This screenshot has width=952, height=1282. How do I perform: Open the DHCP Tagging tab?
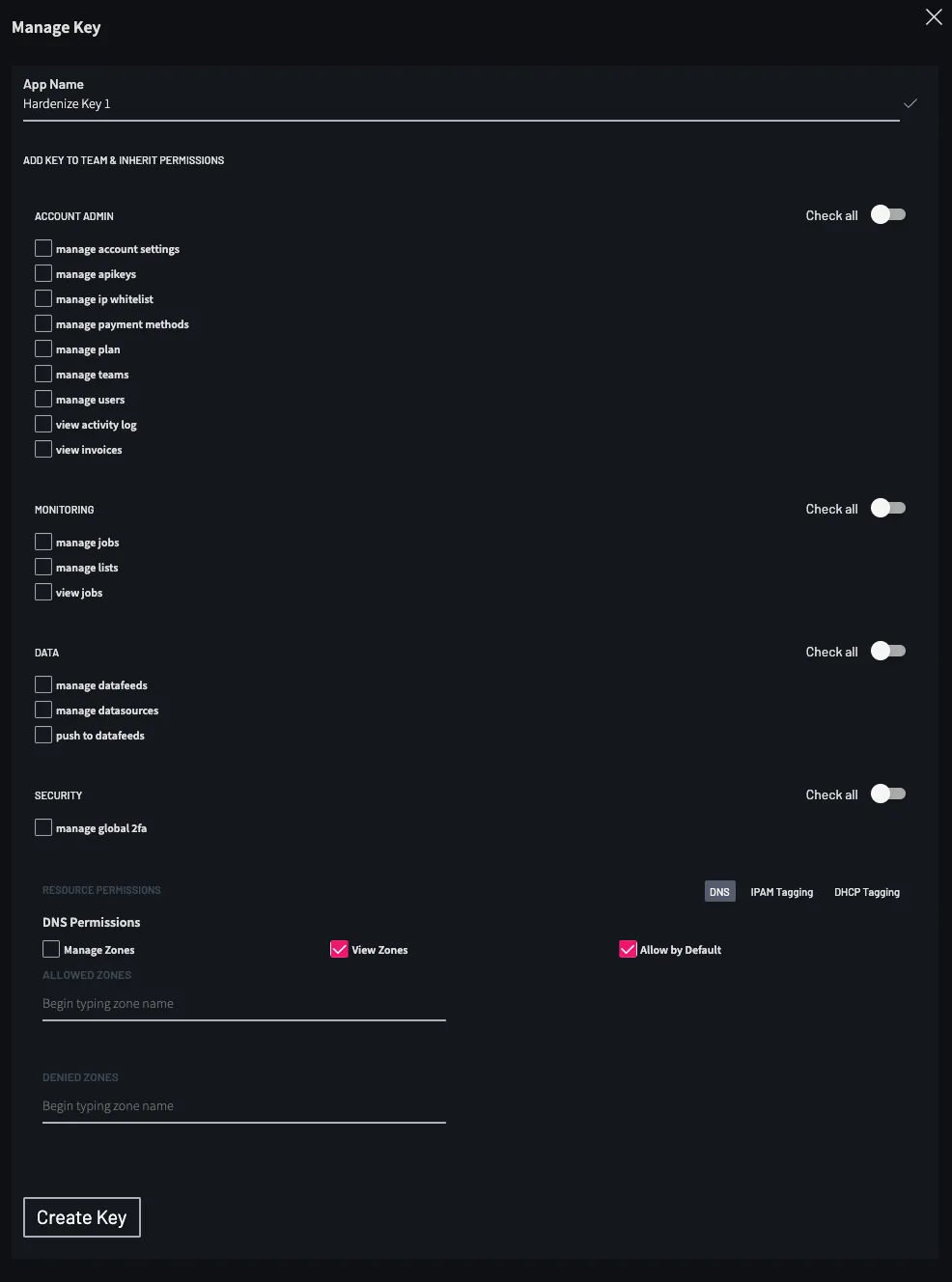[x=866, y=891]
